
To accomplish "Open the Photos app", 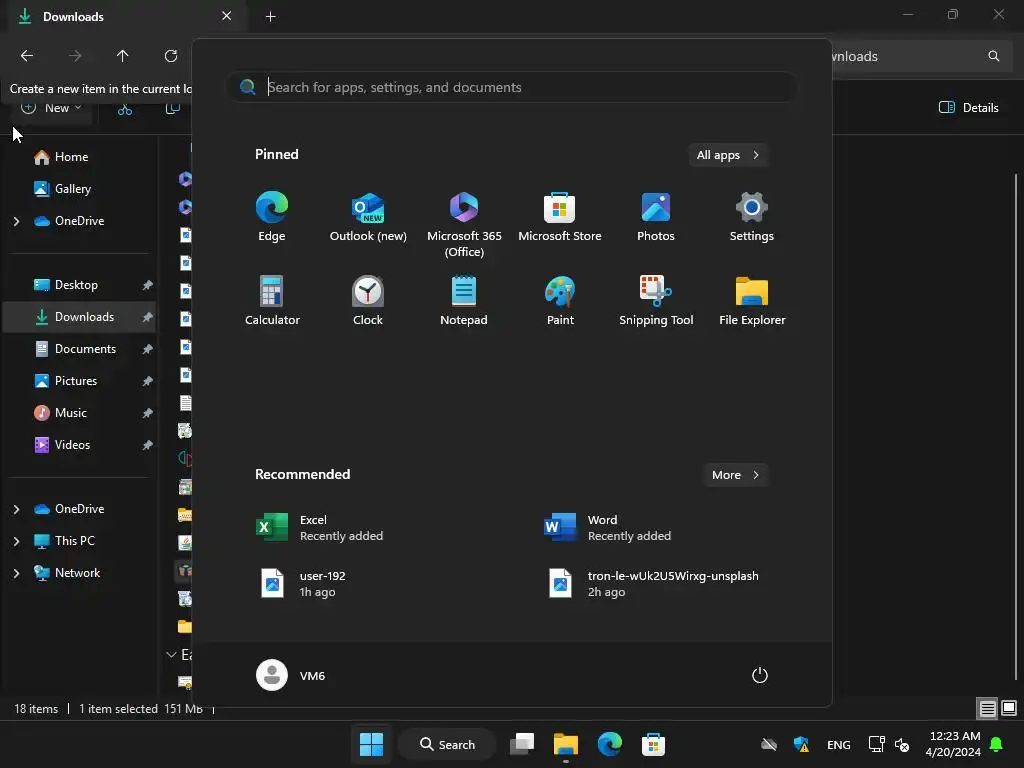I will coord(656,217).
